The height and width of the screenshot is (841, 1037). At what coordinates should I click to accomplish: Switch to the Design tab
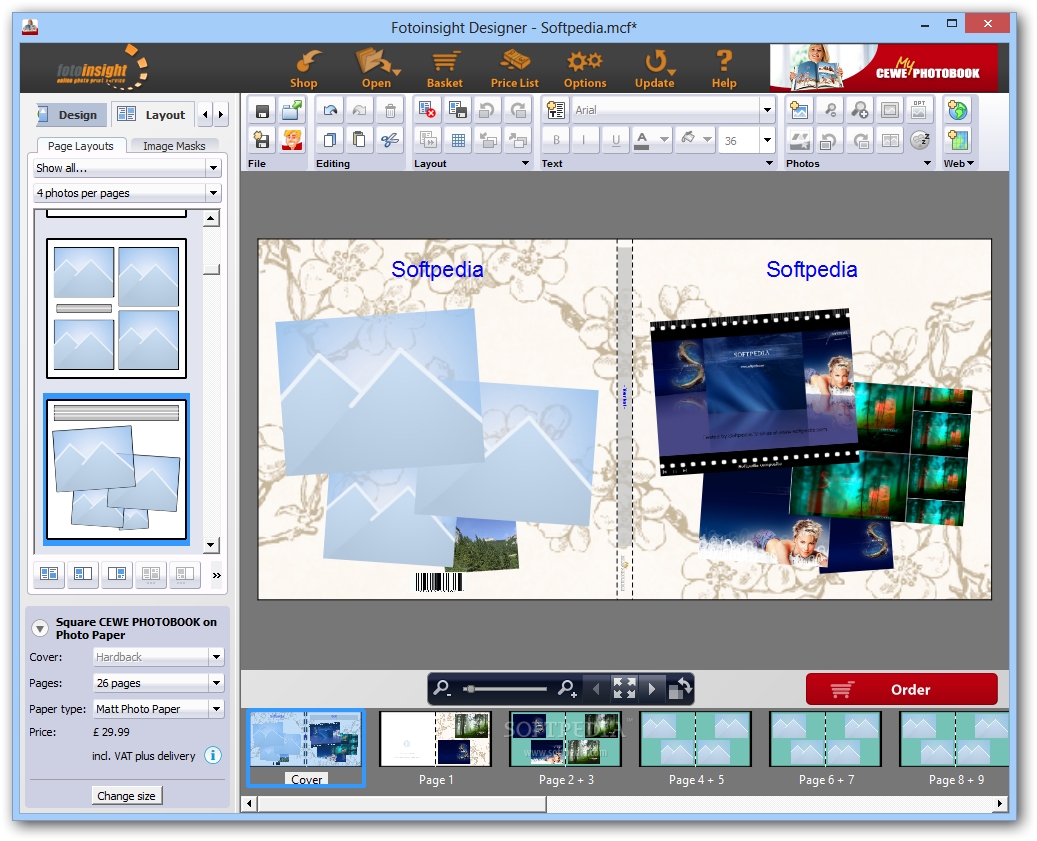[71, 114]
